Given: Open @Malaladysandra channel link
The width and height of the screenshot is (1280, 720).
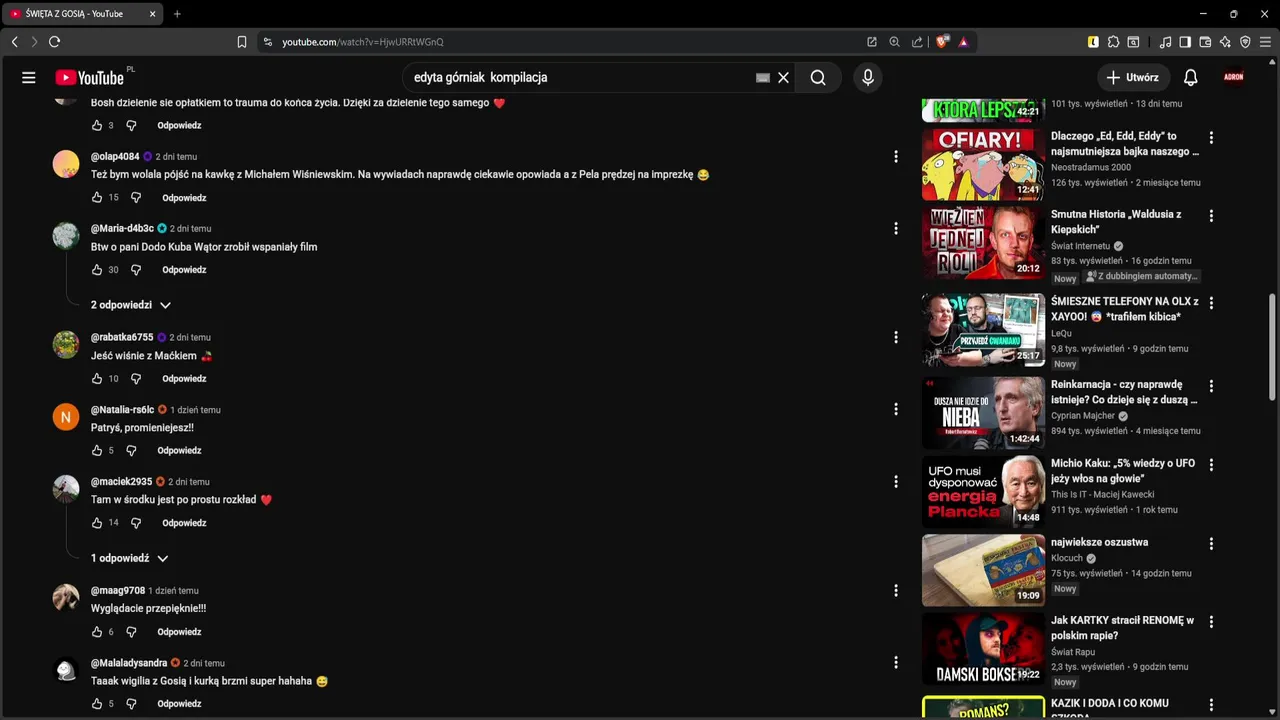Looking at the screenshot, I should click(129, 663).
